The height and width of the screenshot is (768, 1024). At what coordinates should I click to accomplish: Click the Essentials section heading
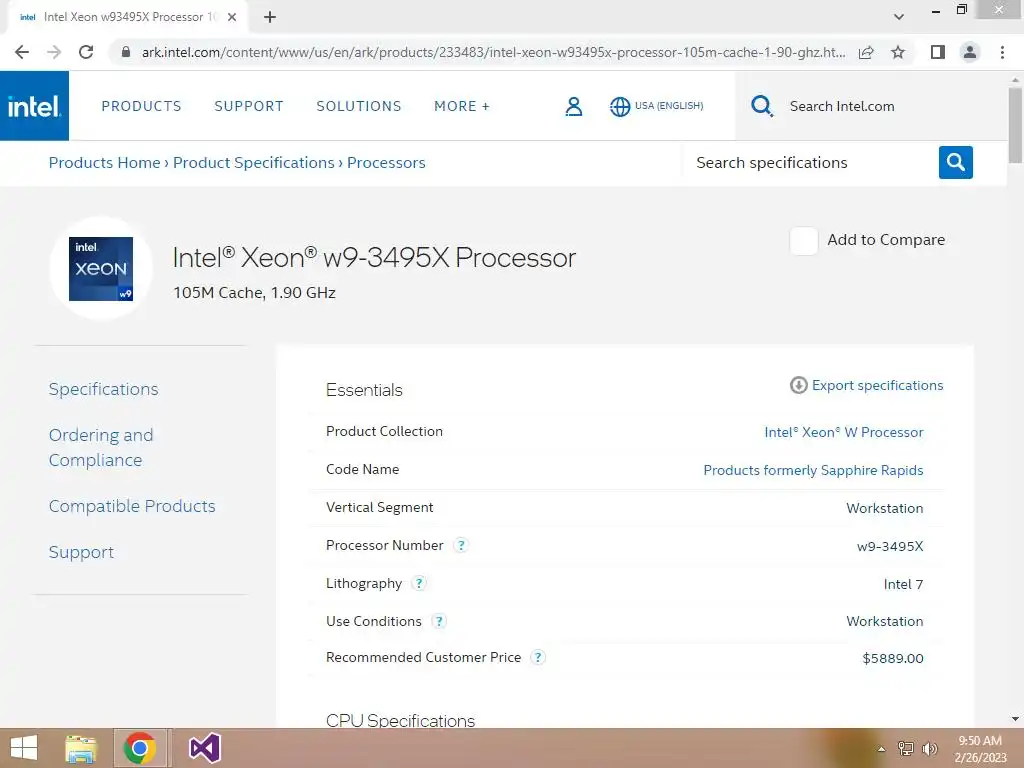(x=364, y=390)
